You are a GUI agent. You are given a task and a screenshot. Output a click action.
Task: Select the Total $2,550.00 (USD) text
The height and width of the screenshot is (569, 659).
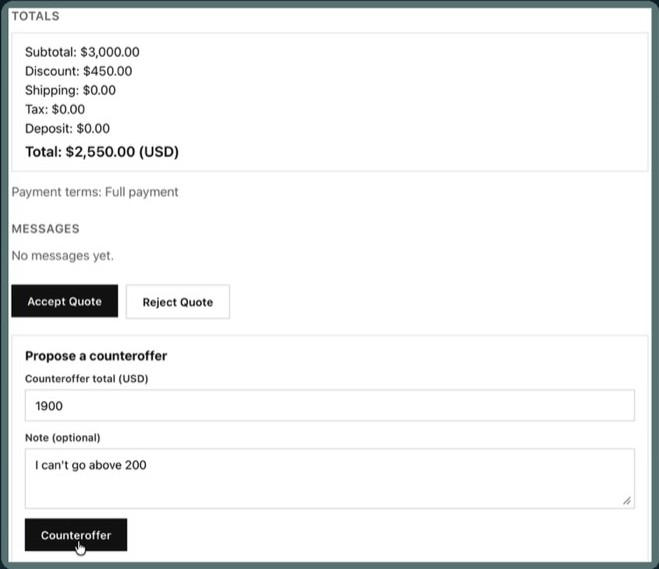click(x=102, y=152)
